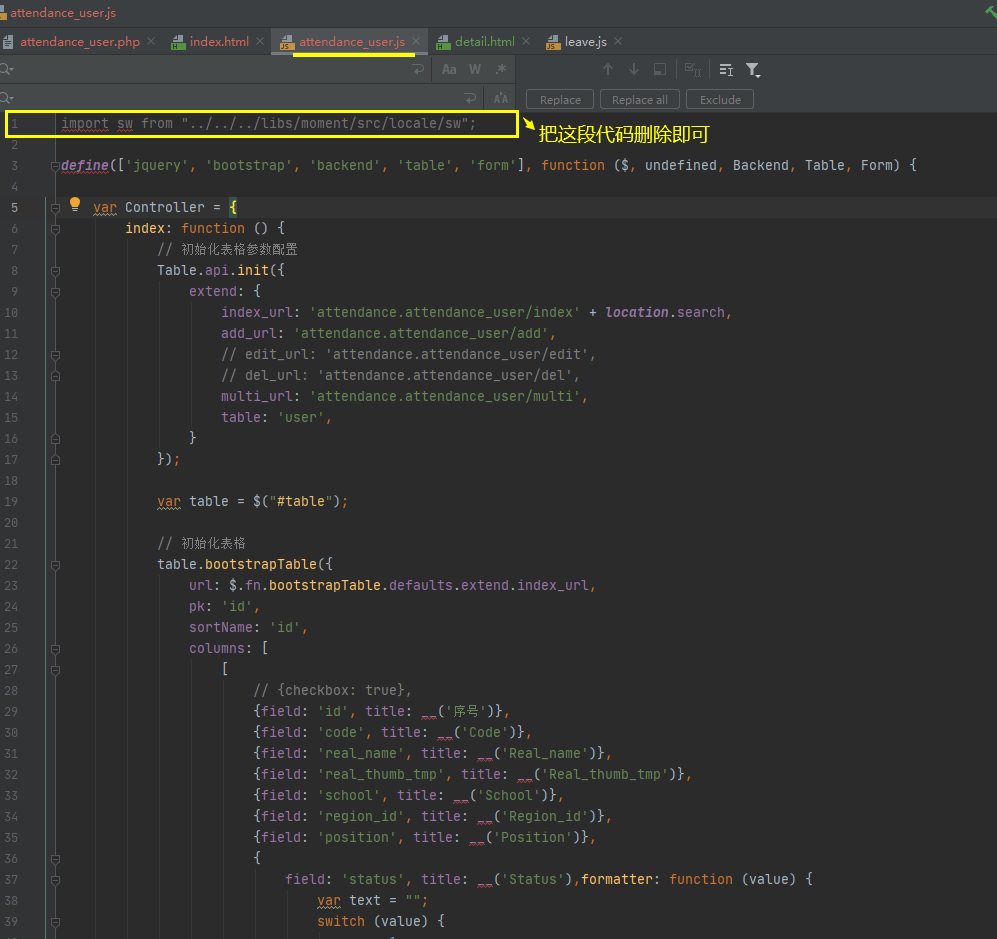Click the Exclude button
Screen dimensions: 997x939
(x=719, y=99)
